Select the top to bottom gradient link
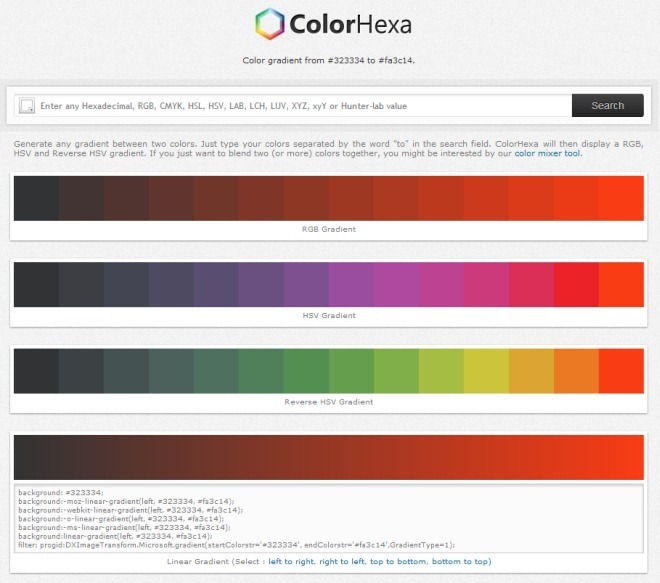The width and height of the screenshot is (660, 583). coord(398,561)
